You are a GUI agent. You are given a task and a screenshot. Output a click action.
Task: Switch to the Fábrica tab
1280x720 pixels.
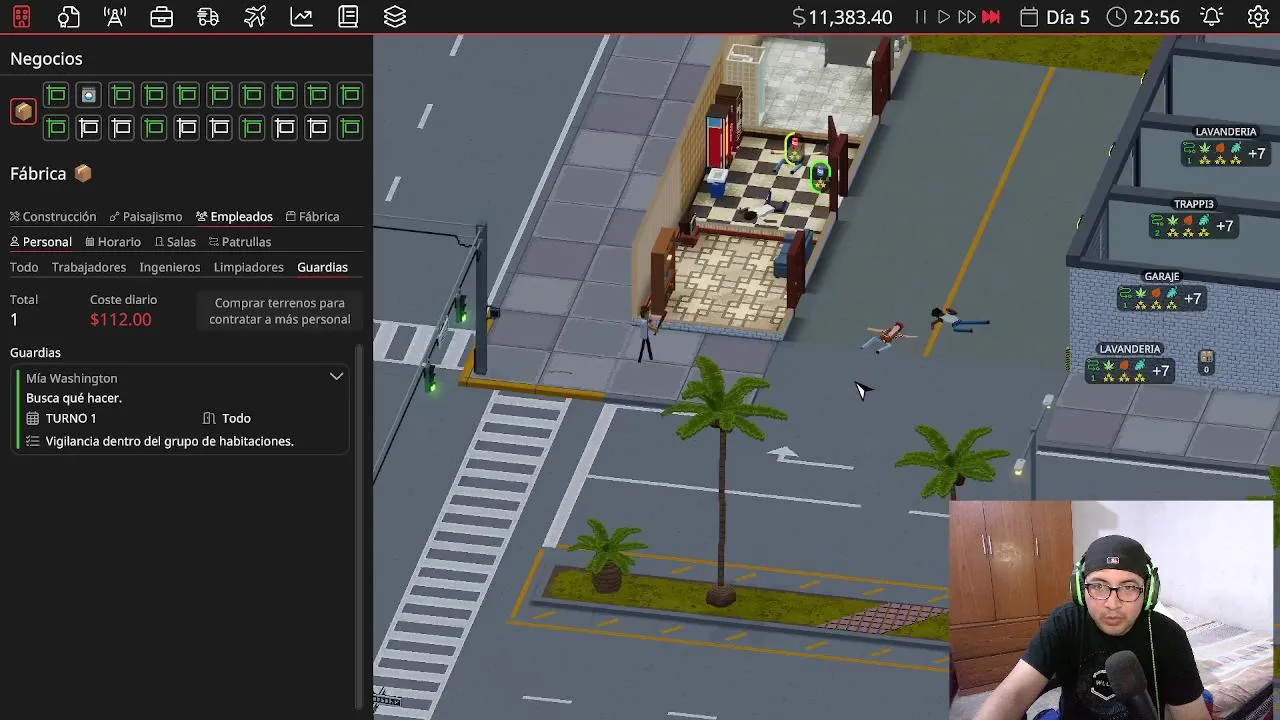pyautogui.click(x=312, y=216)
